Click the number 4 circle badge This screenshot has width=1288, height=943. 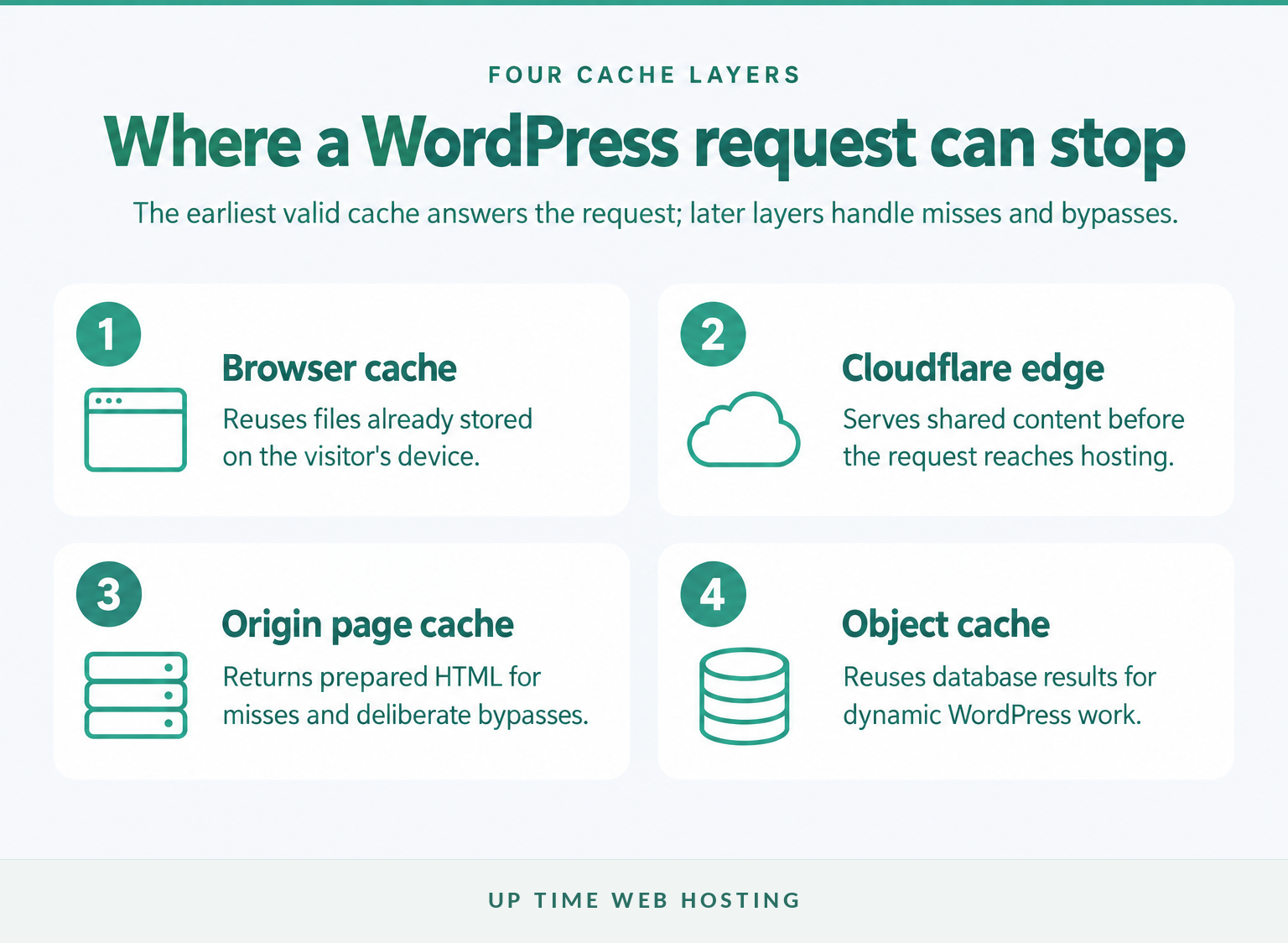(713, 594)
